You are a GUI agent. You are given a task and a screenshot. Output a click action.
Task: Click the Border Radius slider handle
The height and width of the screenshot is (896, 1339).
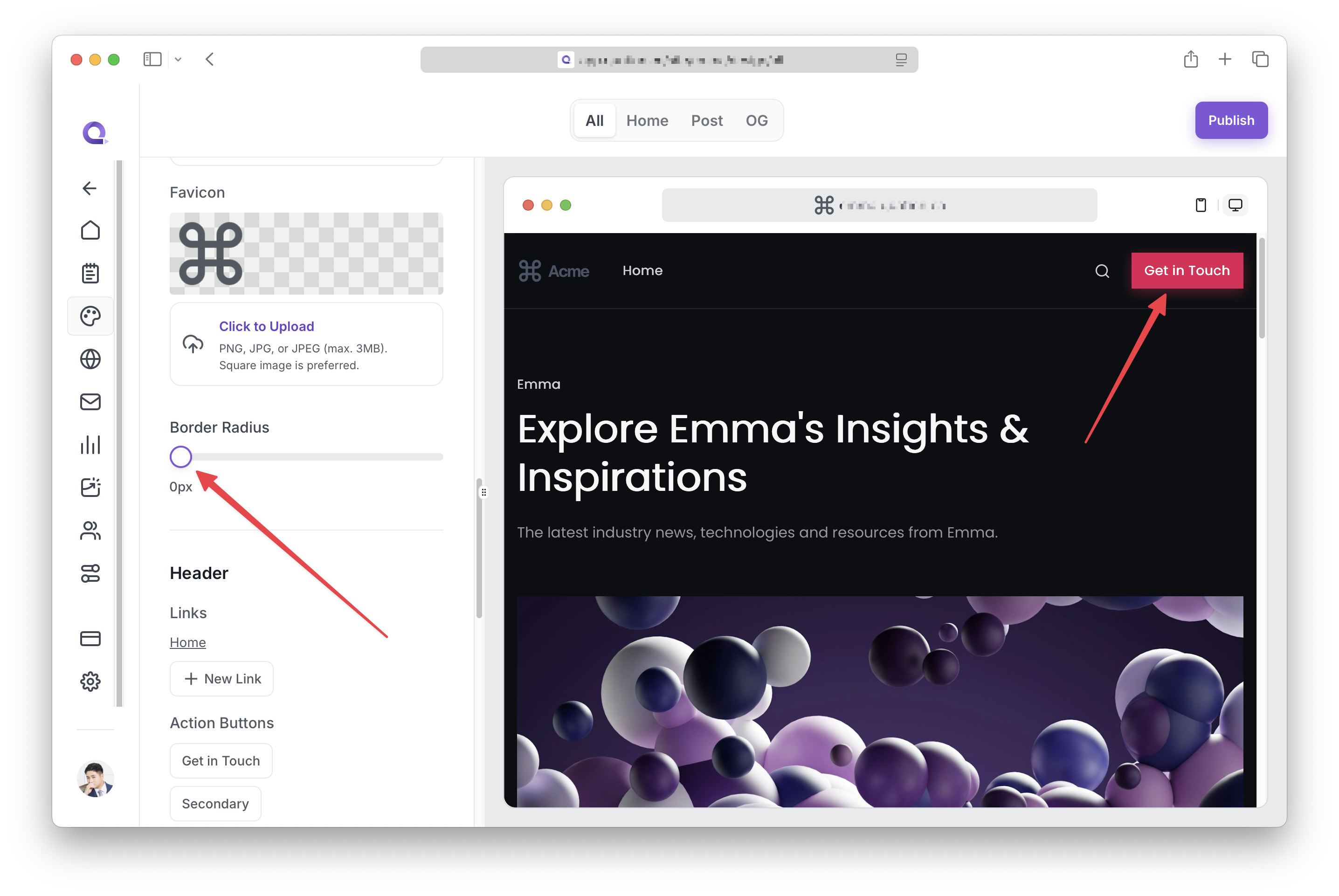tap(180, 456)
